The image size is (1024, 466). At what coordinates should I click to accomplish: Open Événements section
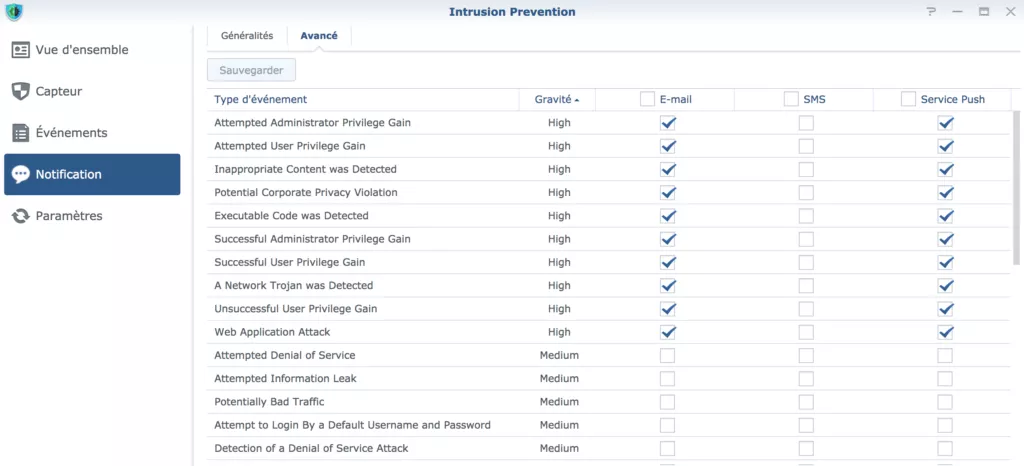[x=92, y=132]
